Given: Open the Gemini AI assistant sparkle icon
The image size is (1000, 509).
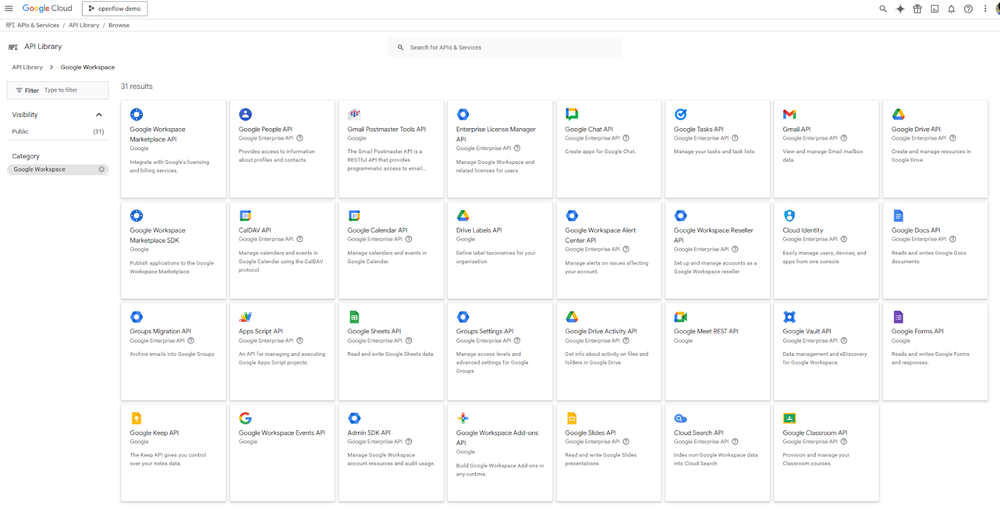Looking at the screenshot, I should pyautogui.click(x=900, y=8).
